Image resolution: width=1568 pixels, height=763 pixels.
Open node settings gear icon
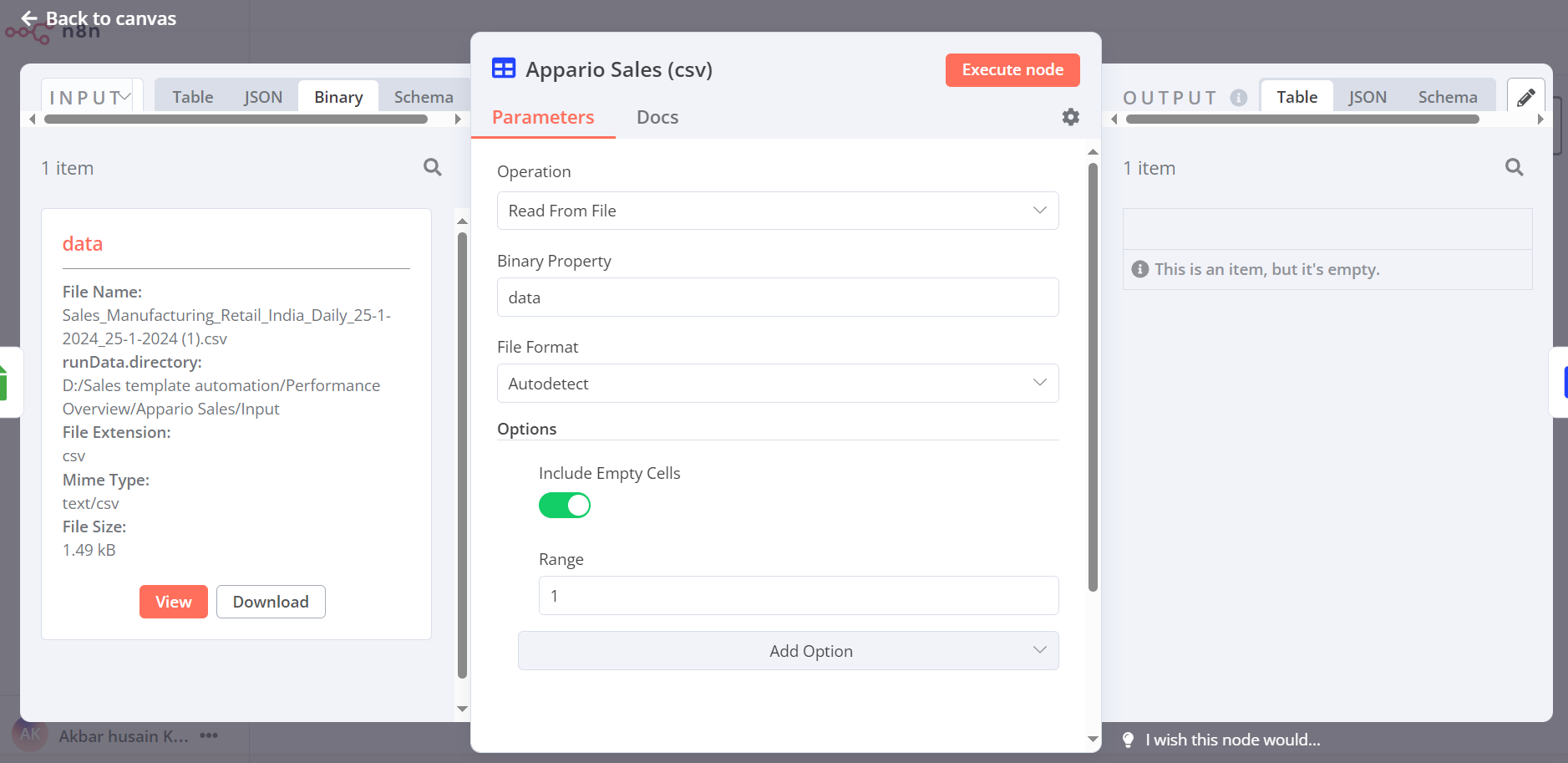click(1070, 117)
